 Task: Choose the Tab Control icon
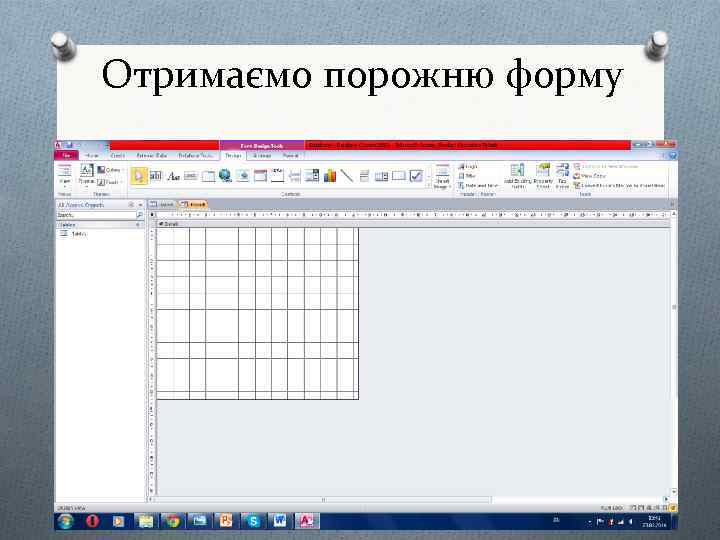pyautogui.click(x=208, y=176)
